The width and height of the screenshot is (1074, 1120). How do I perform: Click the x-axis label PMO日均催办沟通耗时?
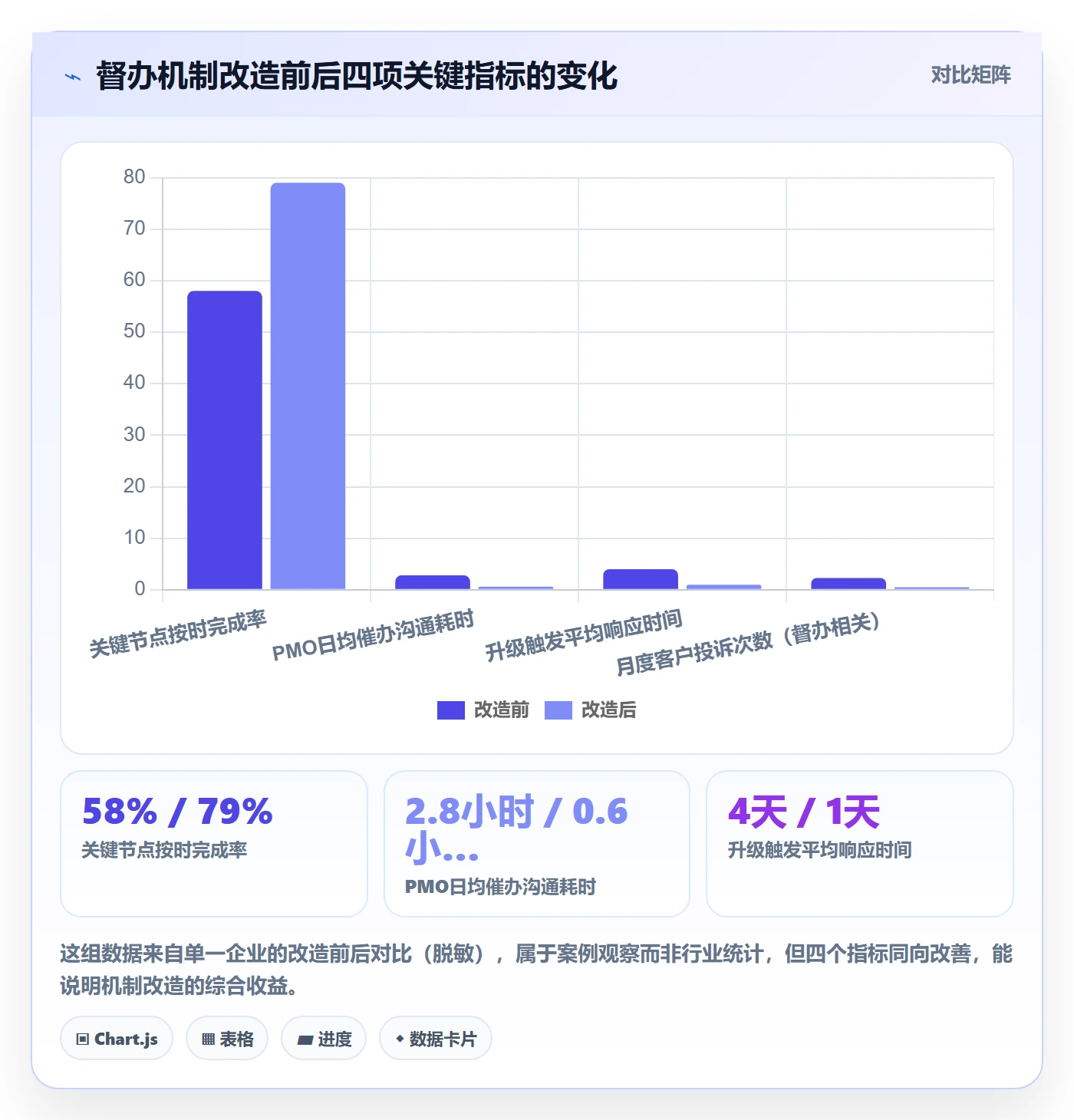(374, 635)
